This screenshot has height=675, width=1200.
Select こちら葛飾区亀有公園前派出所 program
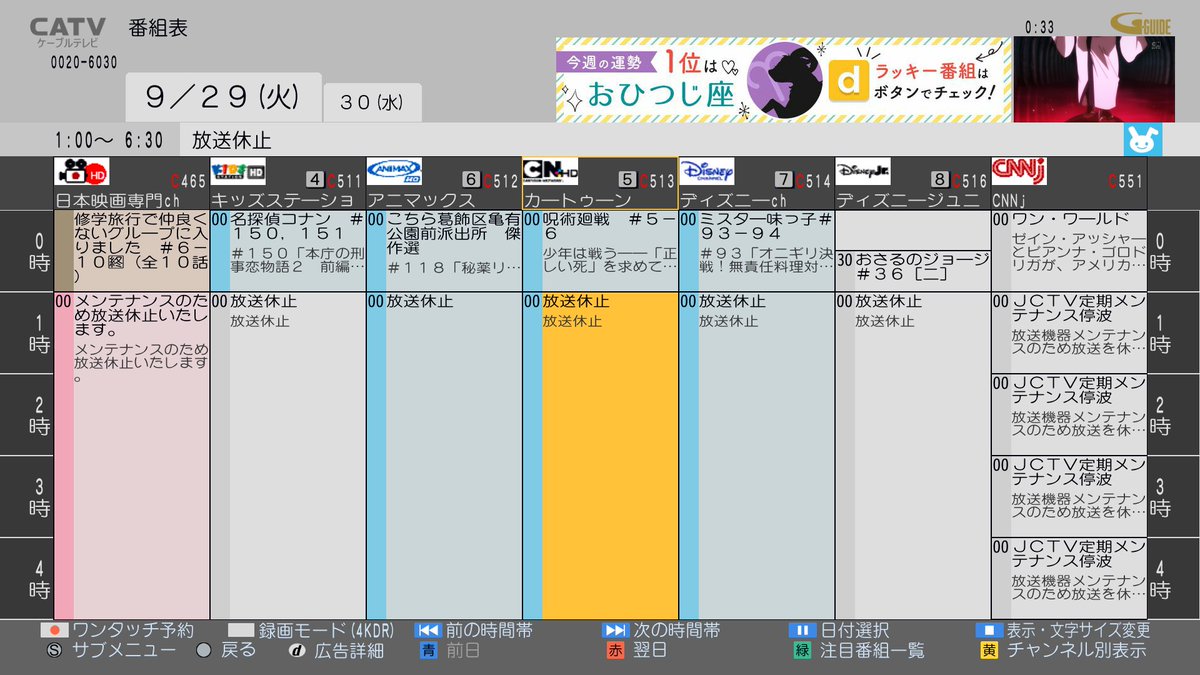click(444, 251)
